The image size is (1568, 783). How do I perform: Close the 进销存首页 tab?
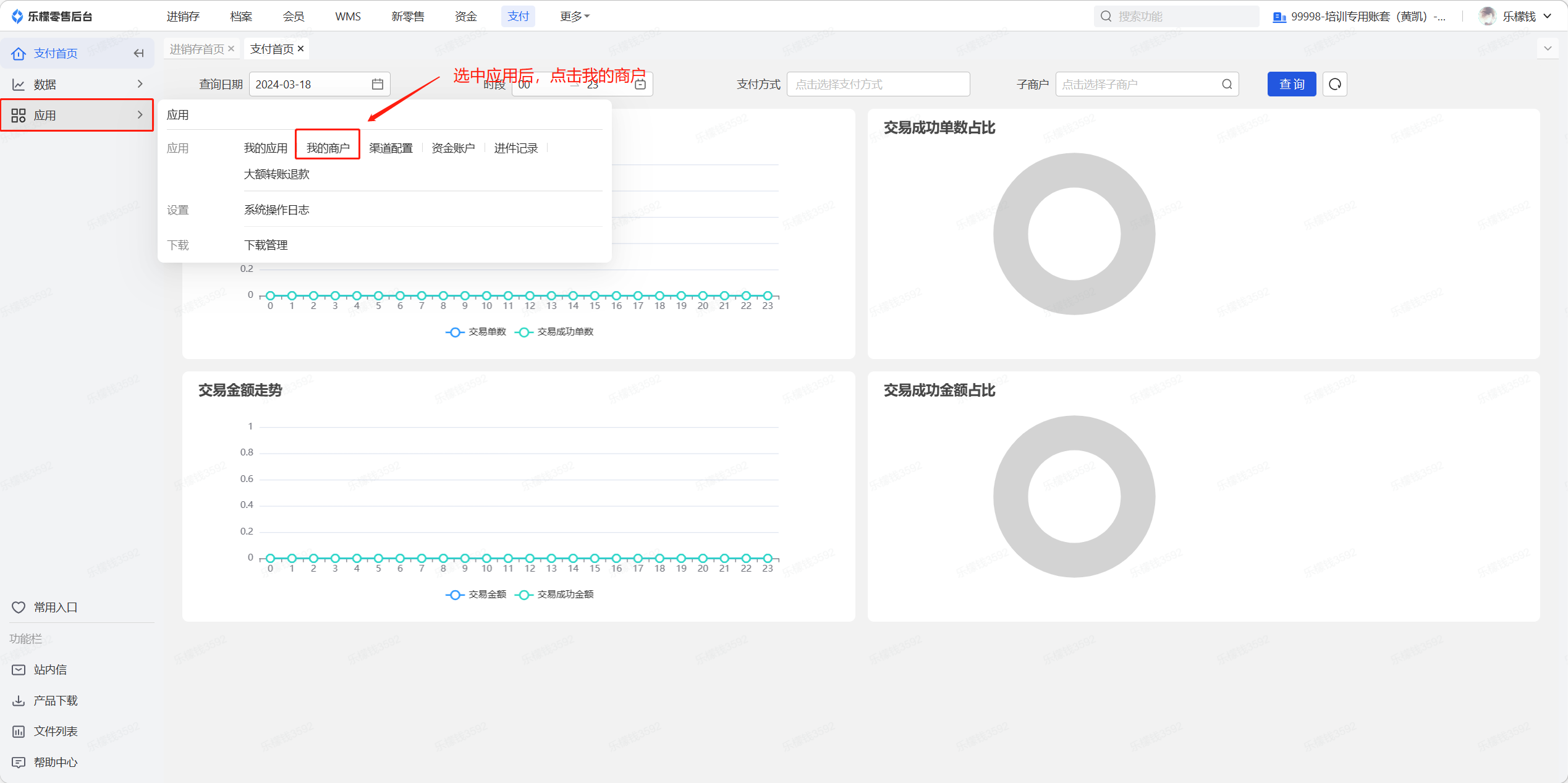(231, 49)
